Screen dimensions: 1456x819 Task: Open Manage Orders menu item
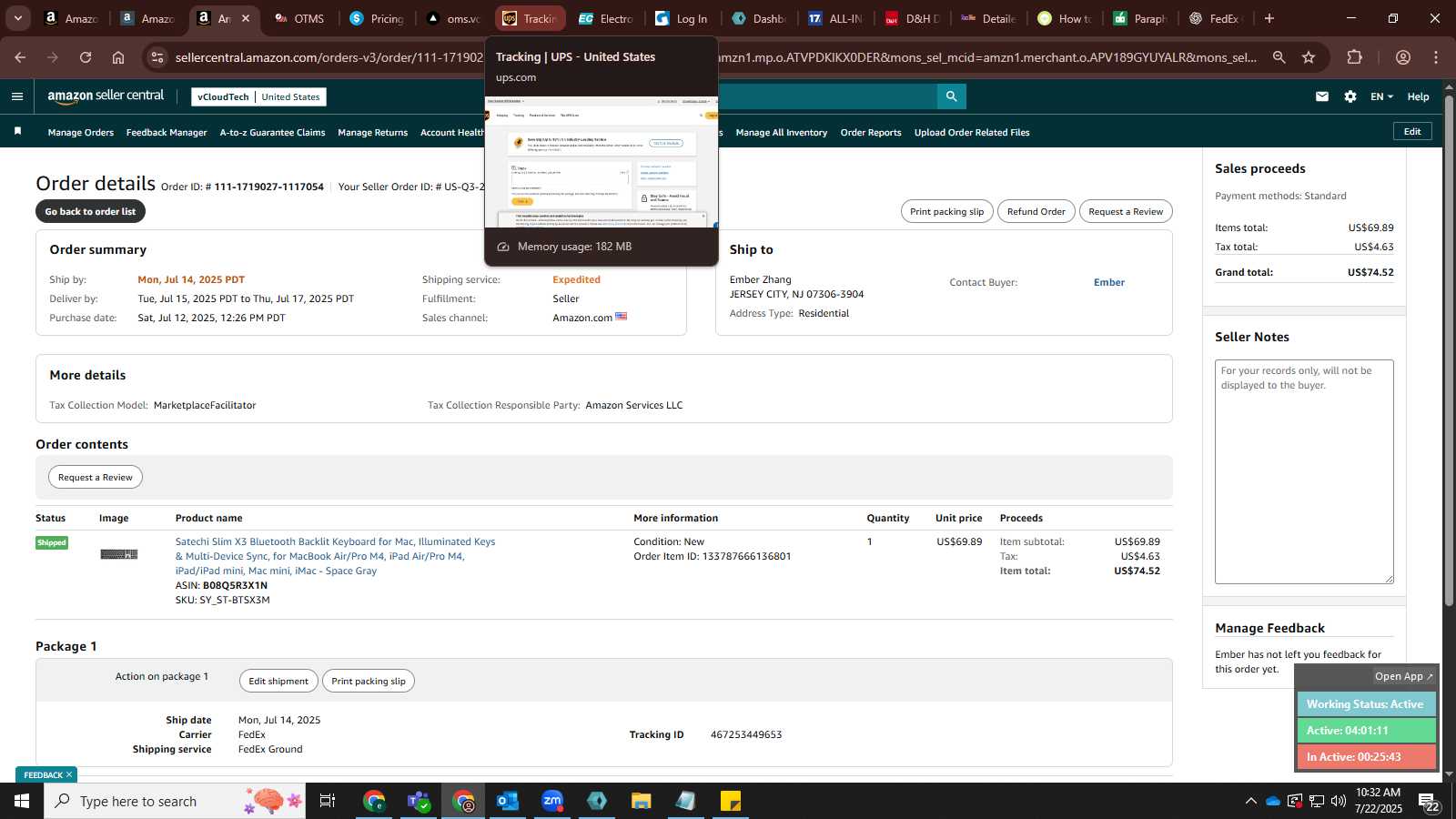[x=81, y=133]
